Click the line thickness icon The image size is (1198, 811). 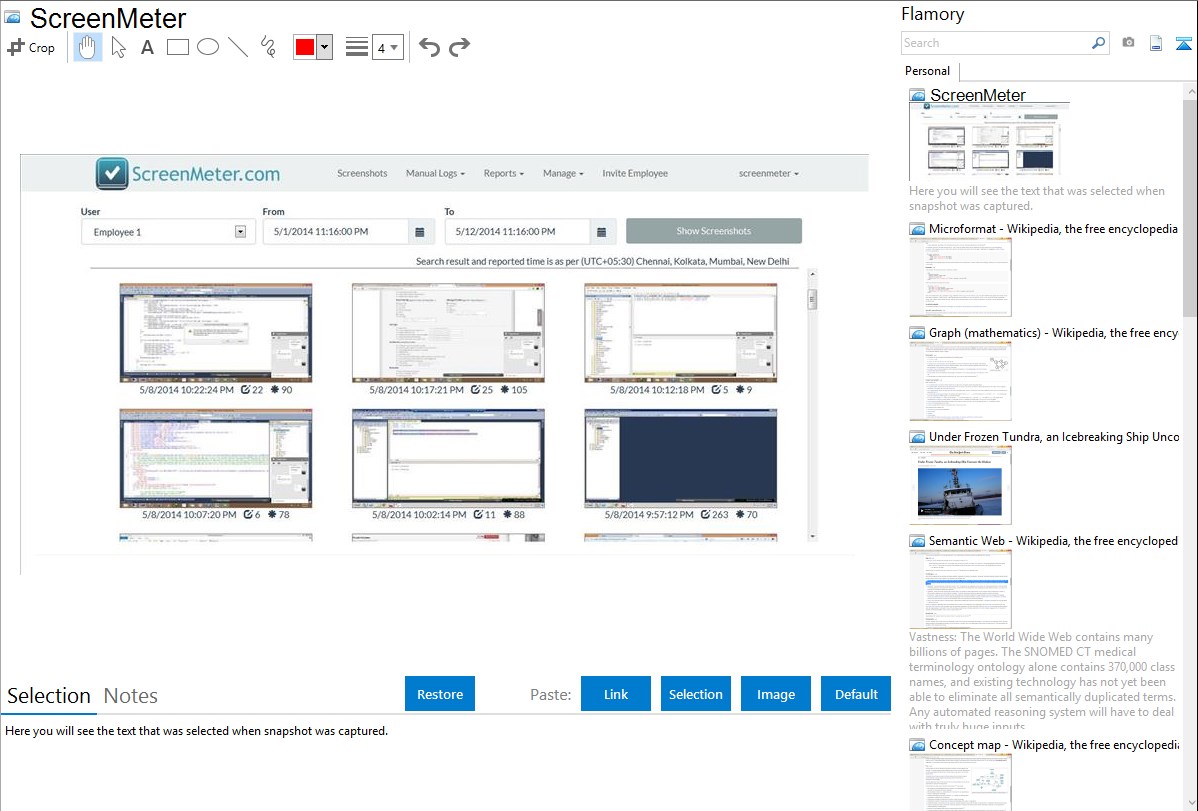tap(356, 47)
